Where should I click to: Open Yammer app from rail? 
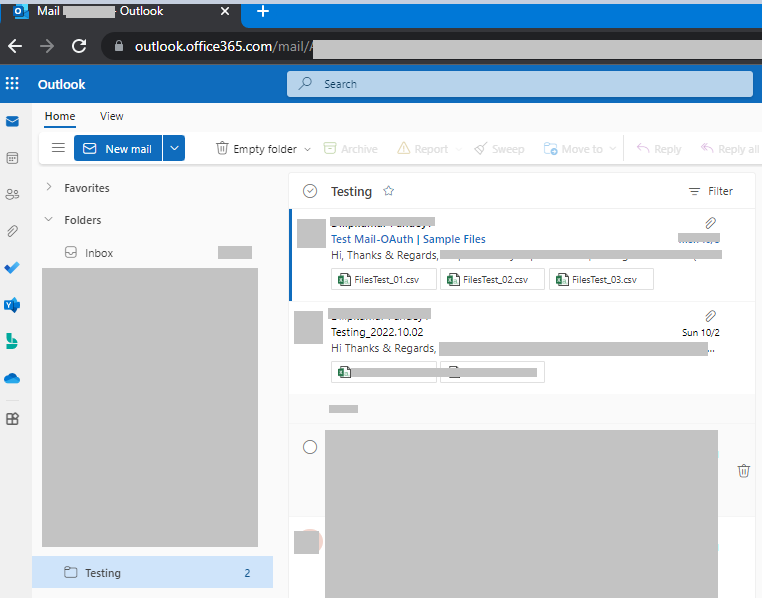click(12, 305)
